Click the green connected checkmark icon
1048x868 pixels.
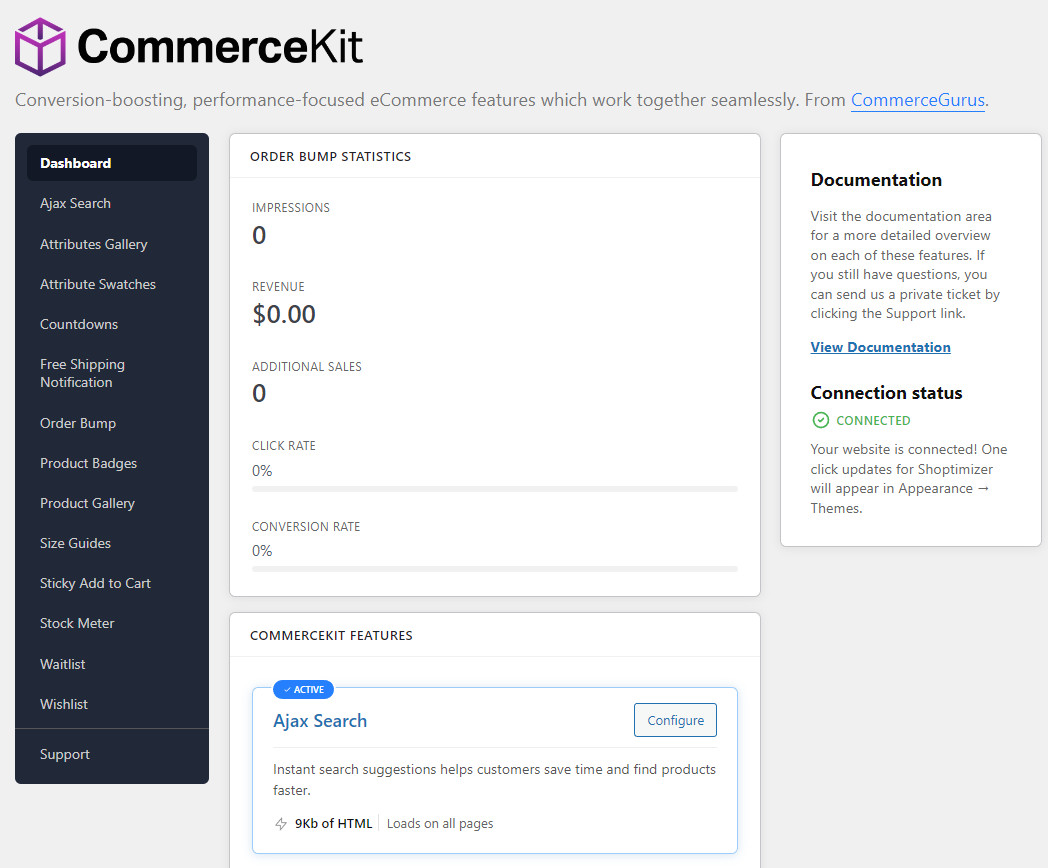tap(820, 420)
